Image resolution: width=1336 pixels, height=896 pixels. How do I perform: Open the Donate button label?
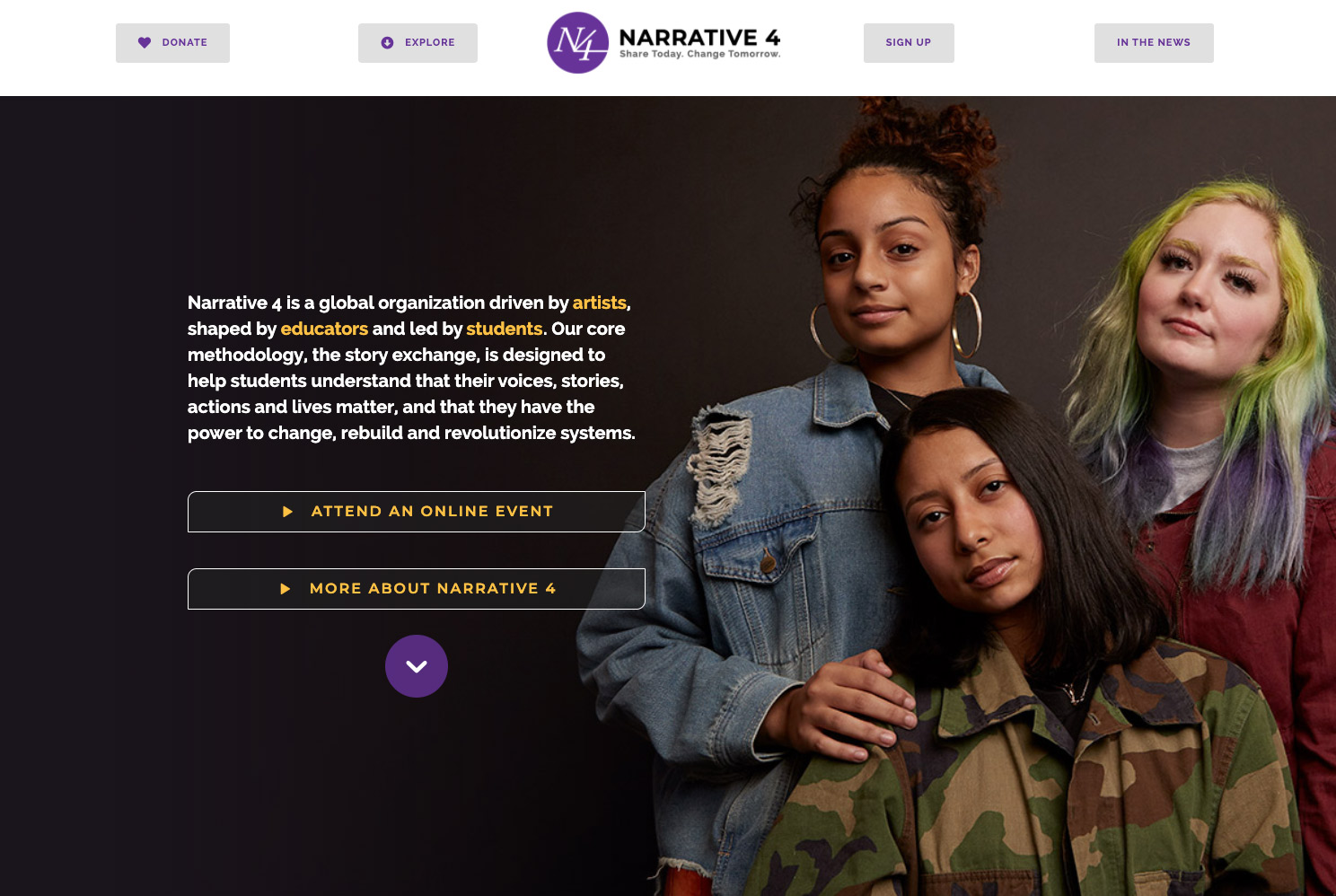(x=185, y=42)
